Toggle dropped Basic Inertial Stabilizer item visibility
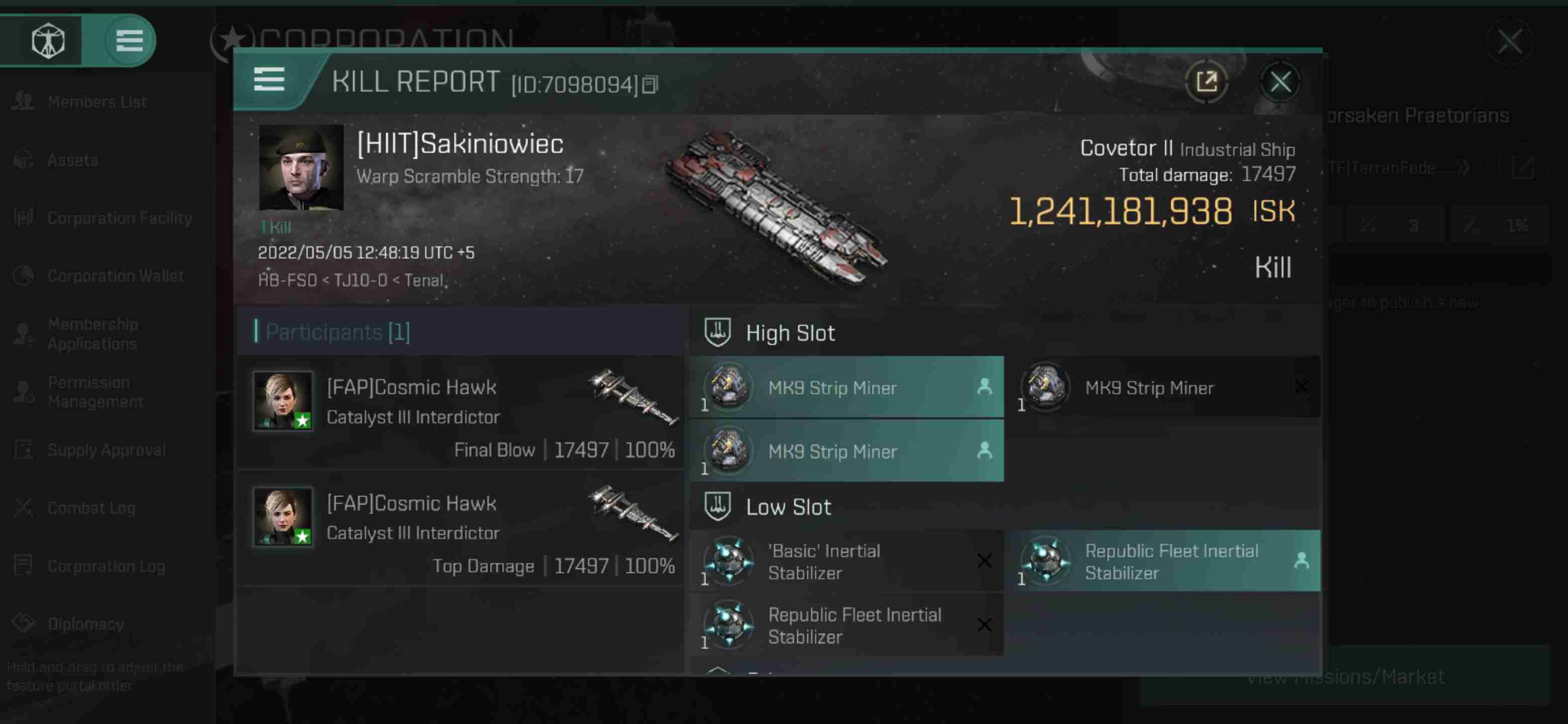The height and width of the screenshot is (724, 1568). pos(983,561)
